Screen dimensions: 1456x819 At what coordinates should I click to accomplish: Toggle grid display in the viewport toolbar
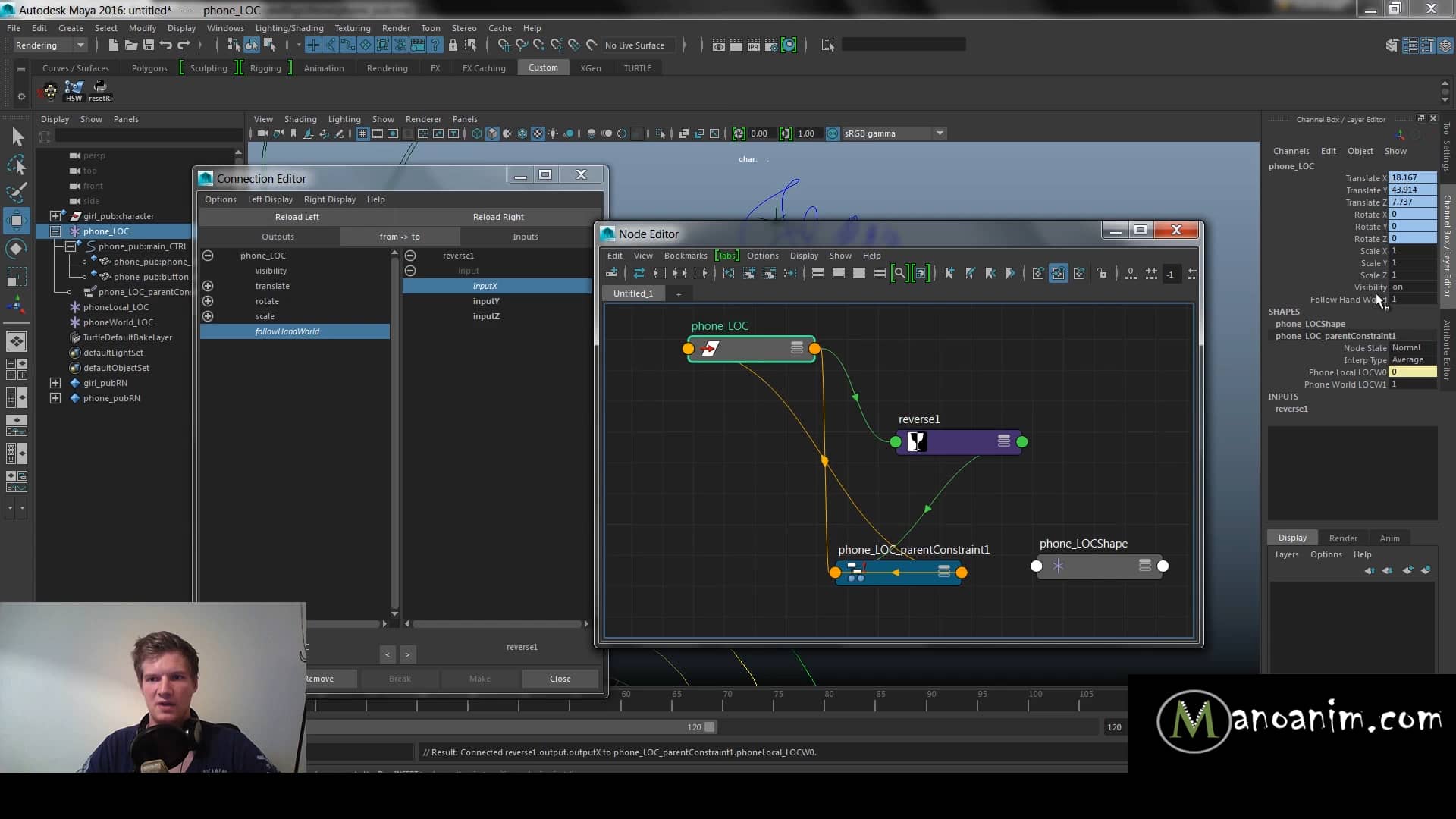362,133
